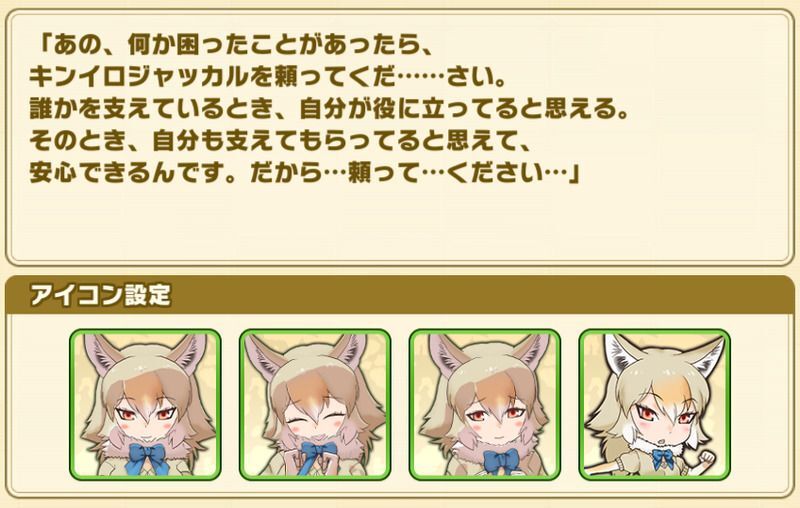Click the line starting 安心できるんです
The image size is (800, 508).
click(305, 173)
